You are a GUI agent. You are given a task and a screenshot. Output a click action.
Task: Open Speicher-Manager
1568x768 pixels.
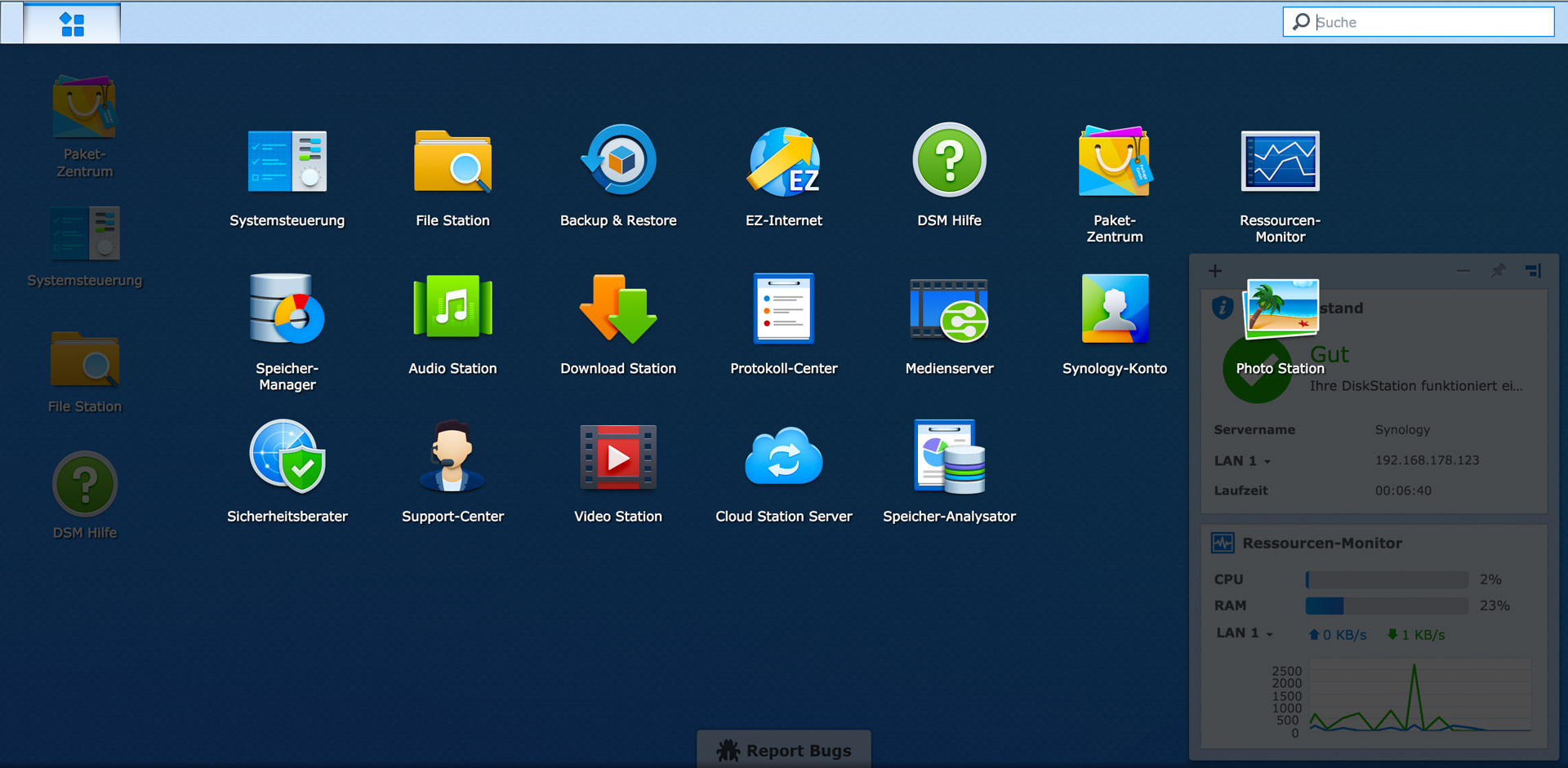point(287,309)
